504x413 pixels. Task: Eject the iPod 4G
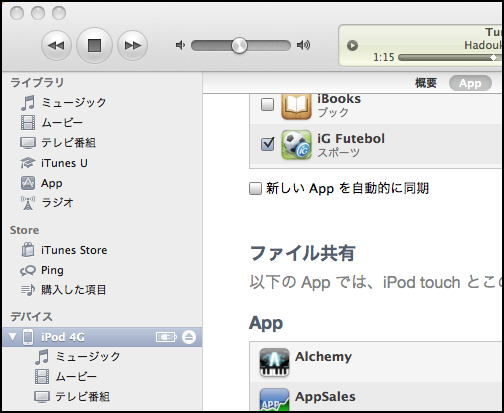click(x=189, y=337)
